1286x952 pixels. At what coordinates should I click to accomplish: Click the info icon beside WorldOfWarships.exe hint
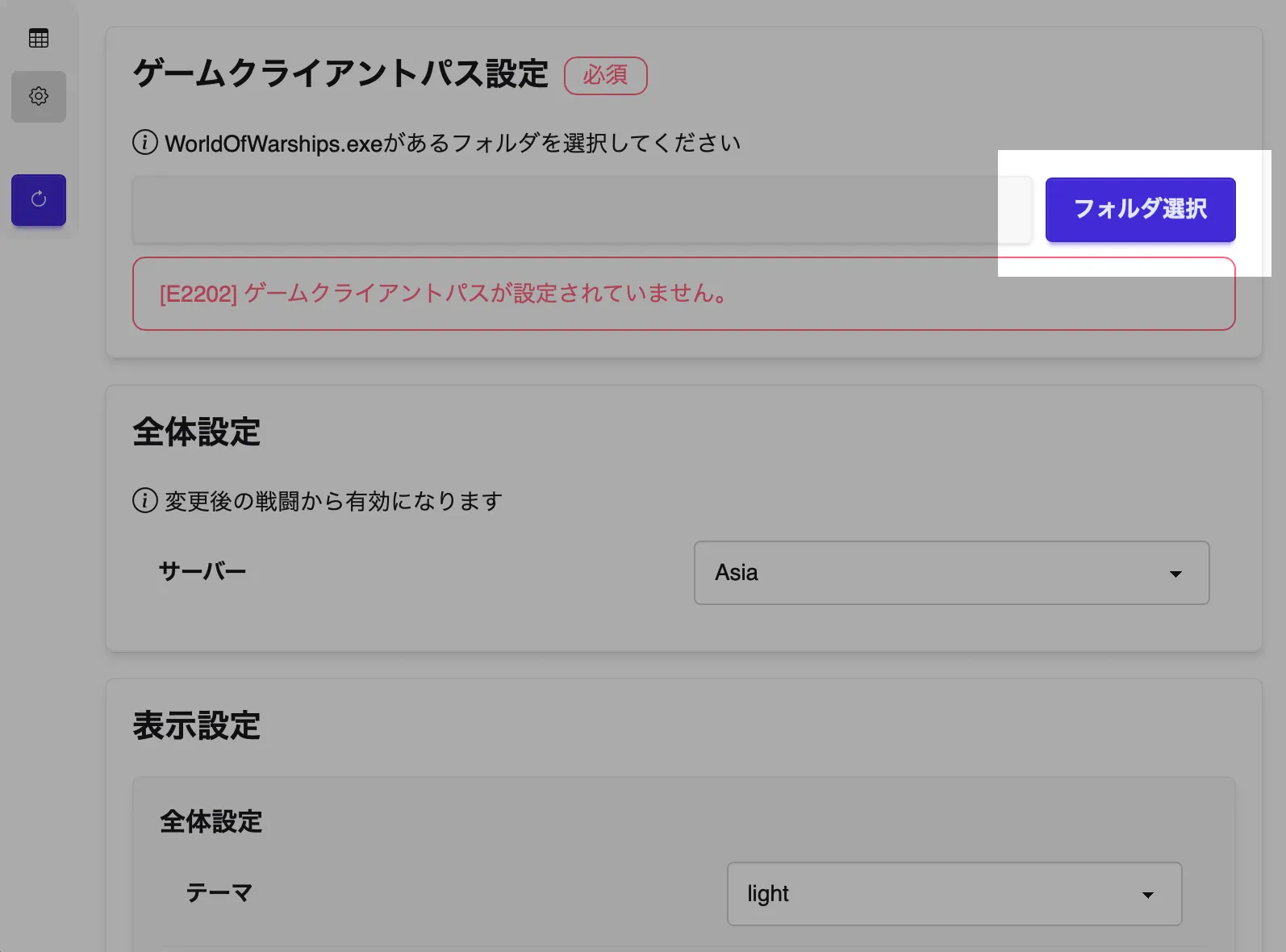point(144,143)
